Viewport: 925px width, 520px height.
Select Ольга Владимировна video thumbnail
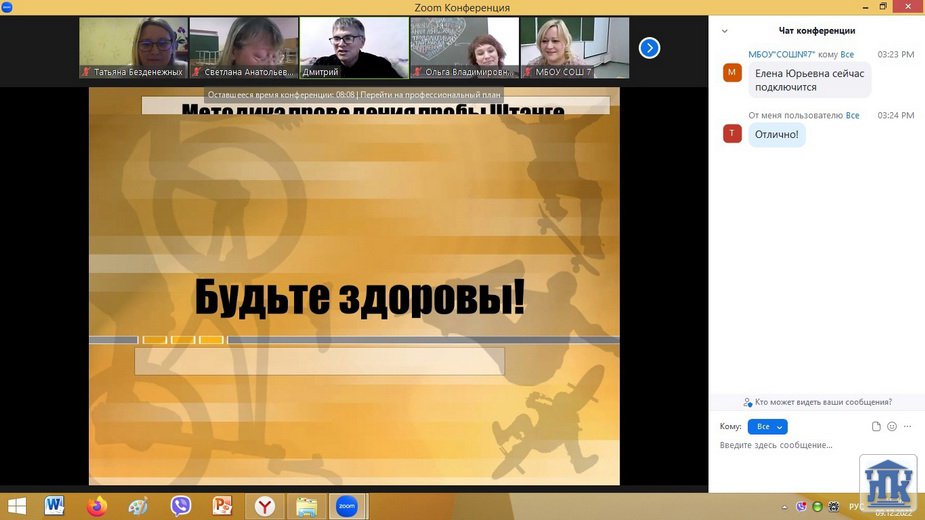(464, 47)
